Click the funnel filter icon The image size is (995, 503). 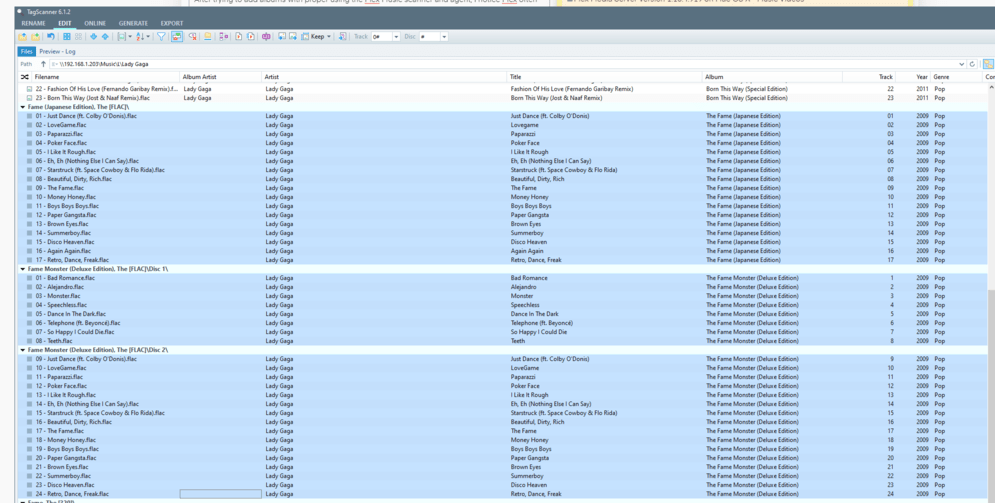coord(161,37)
